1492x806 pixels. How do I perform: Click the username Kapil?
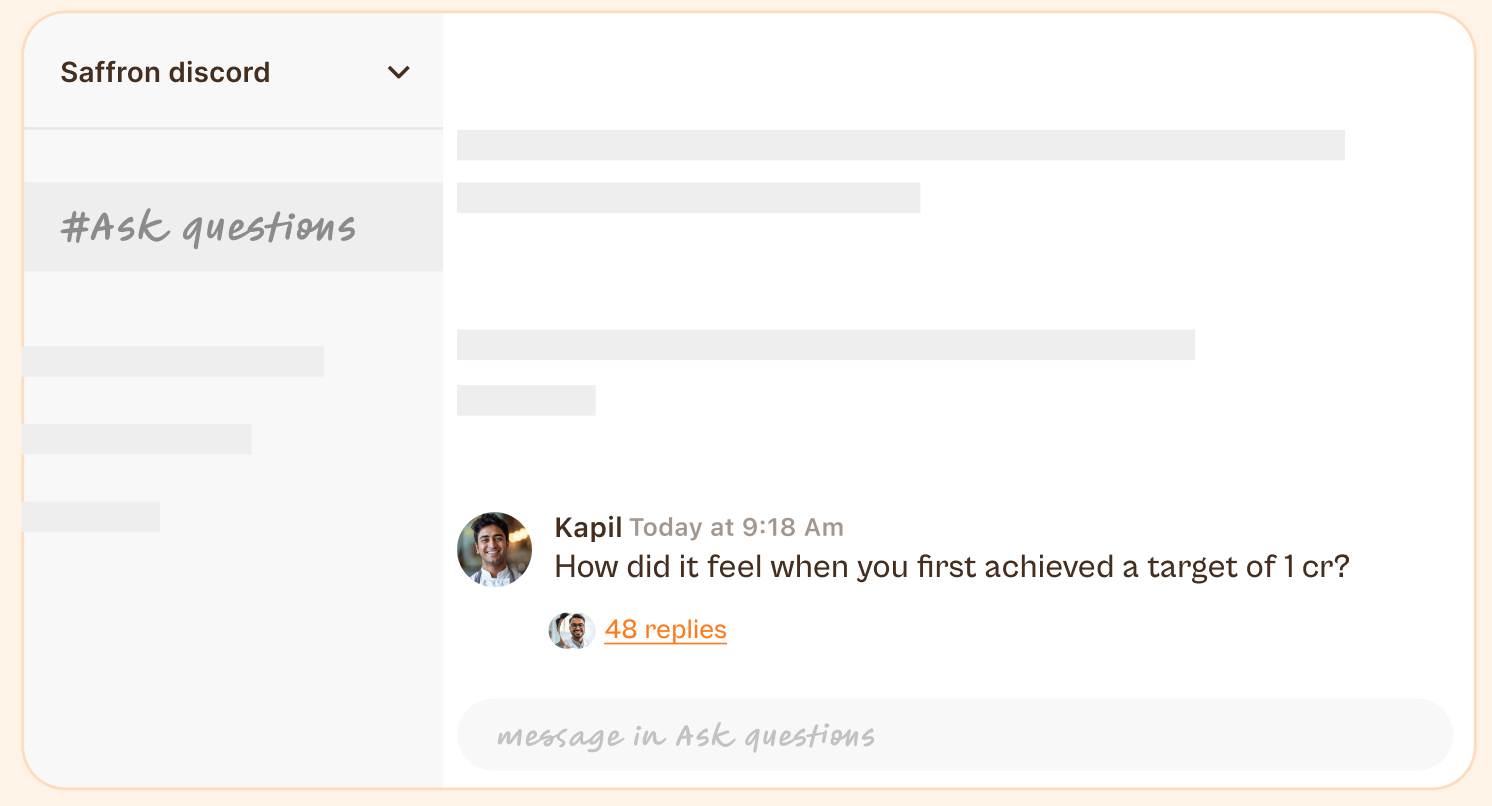click(x=588, y=527)
